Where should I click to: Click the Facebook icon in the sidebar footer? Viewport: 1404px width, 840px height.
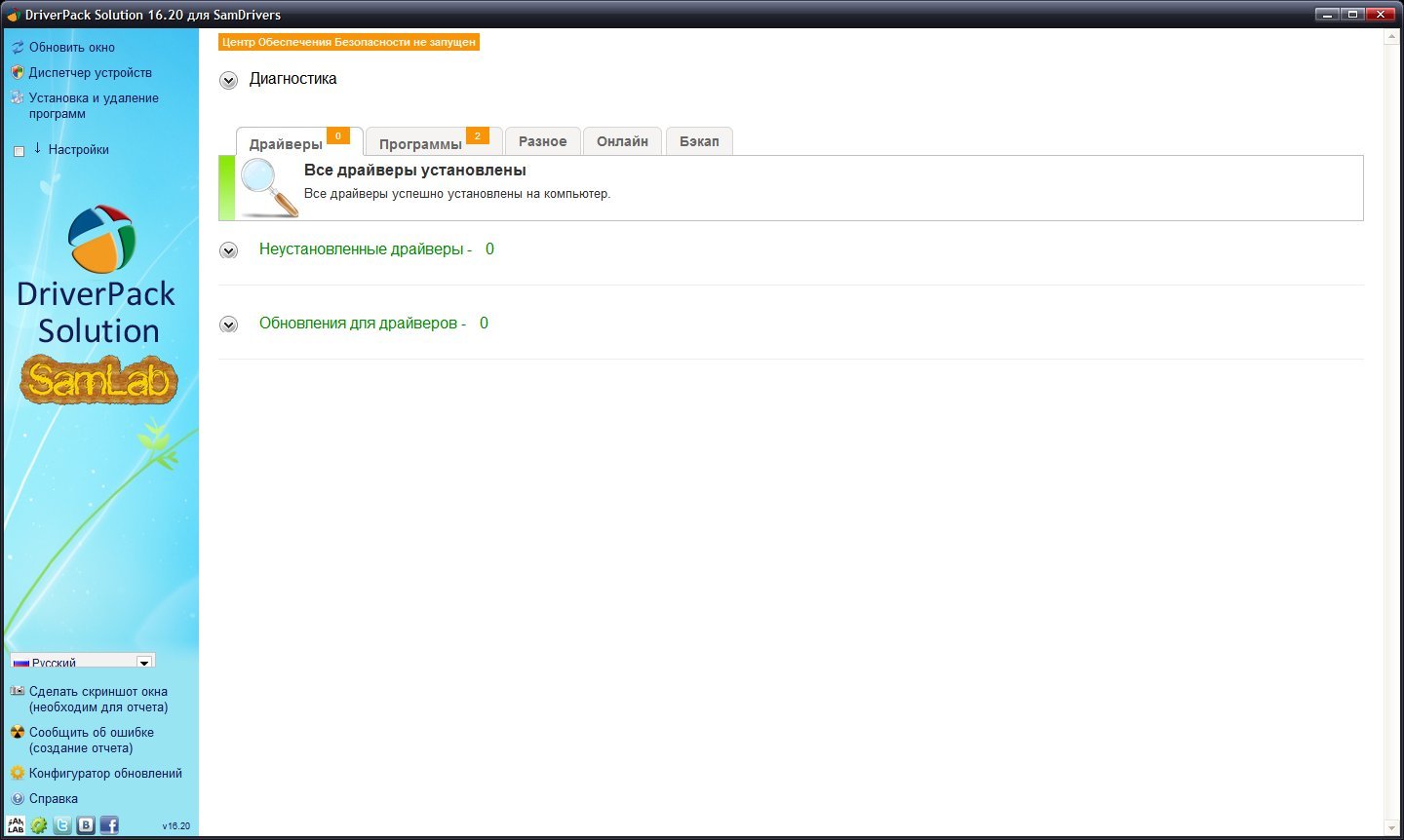(x=109, y=825)
